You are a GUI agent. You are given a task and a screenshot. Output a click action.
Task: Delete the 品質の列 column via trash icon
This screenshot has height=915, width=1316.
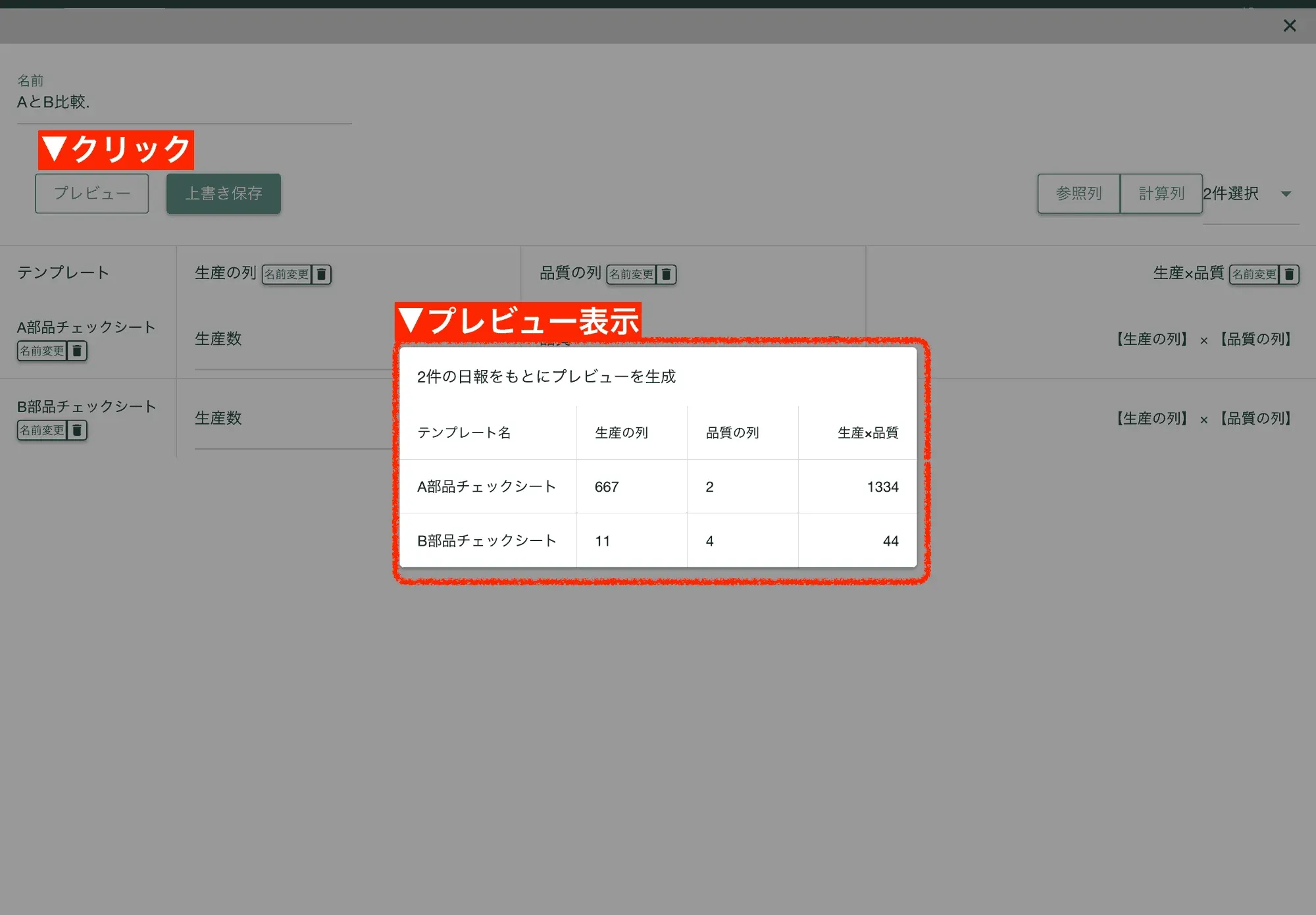667,274
